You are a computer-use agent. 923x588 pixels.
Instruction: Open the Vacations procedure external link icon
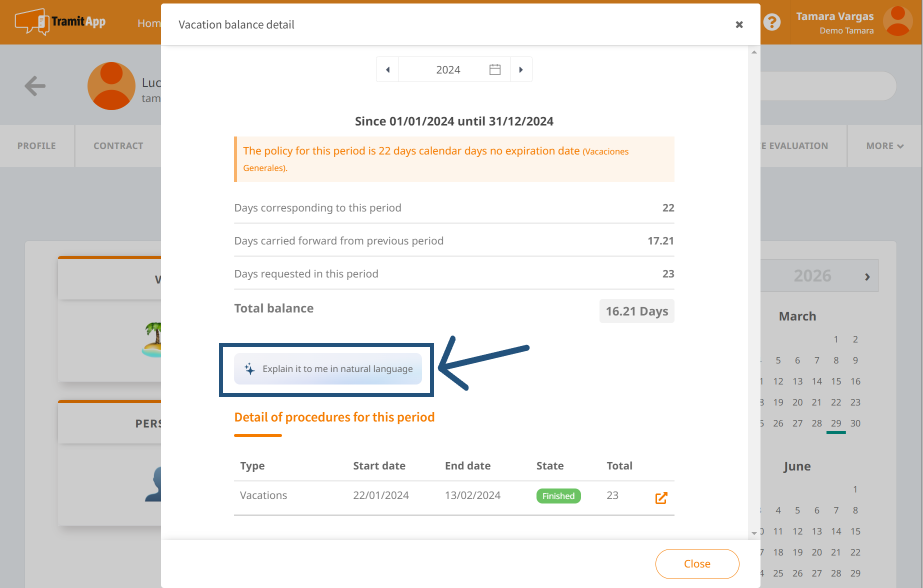[x=661, y=497]
